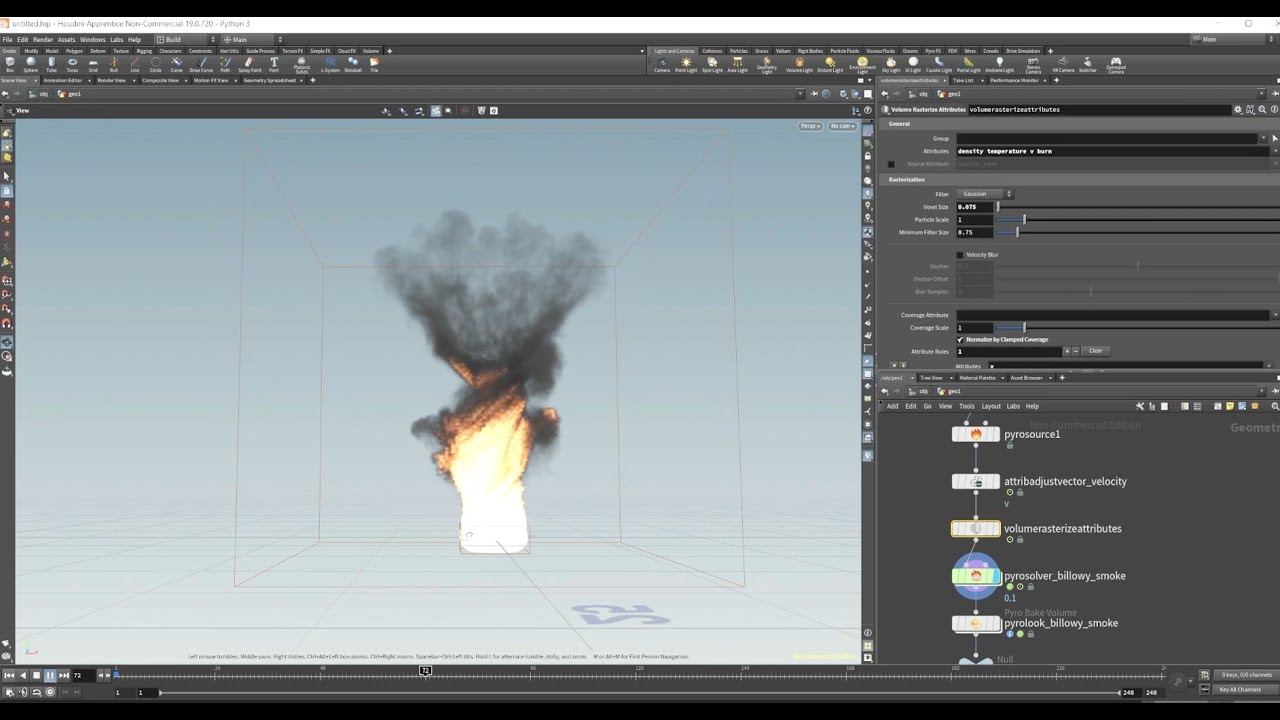Open the Filter Gaussian dropdown
Screen dimensions: 1280x720
[986, 194]
